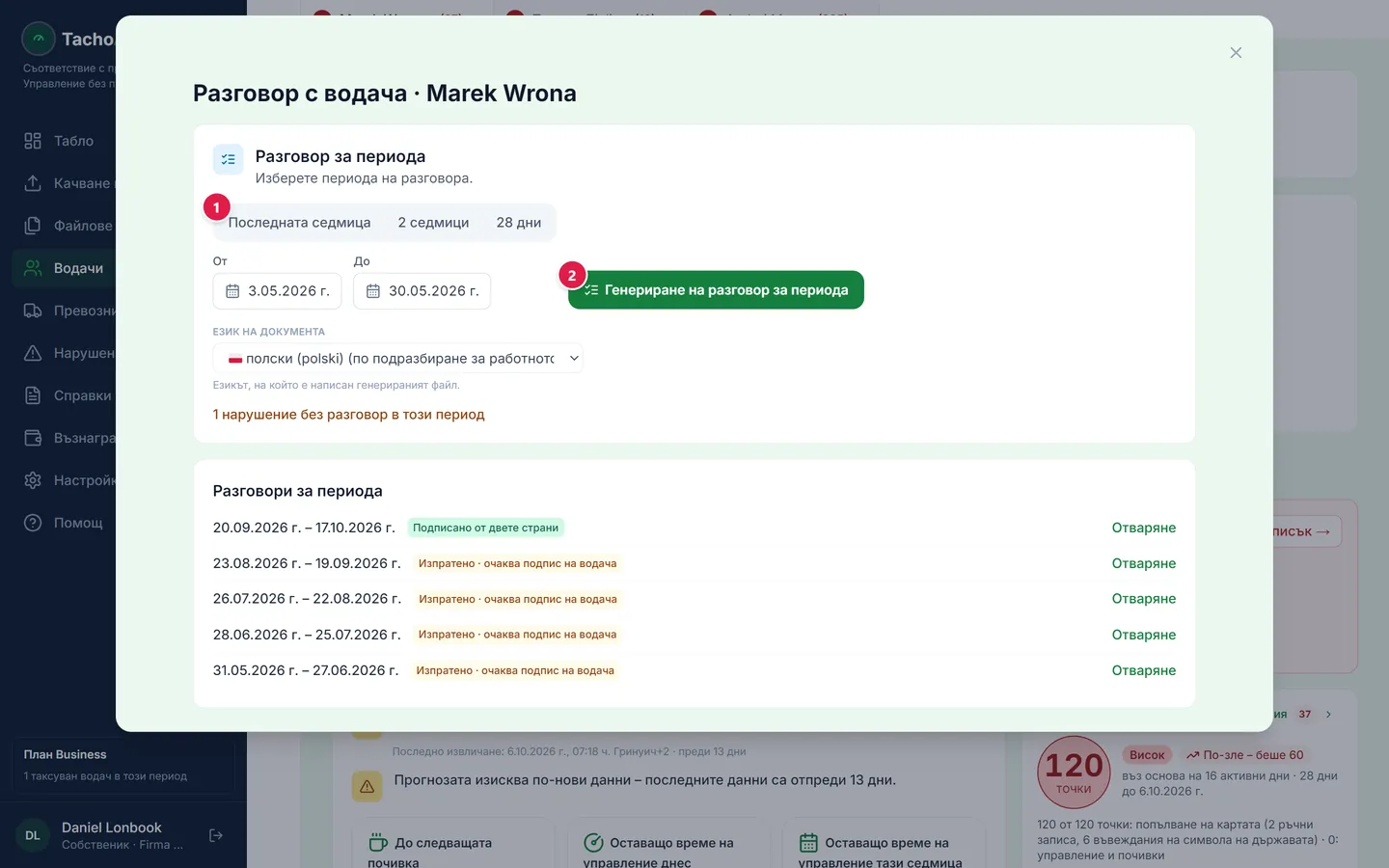
Task: Open the 26.07.2026 – 22.08.2026 conversation
Action: [1144, 599]
